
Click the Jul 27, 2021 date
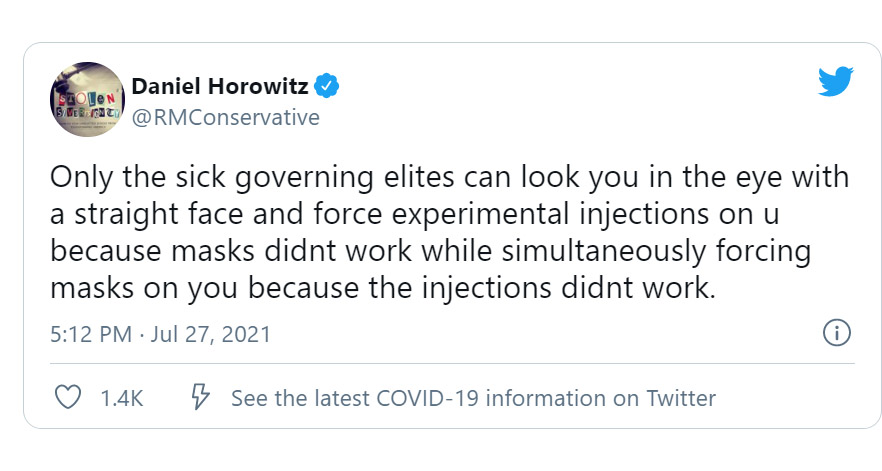click(209, 333)
